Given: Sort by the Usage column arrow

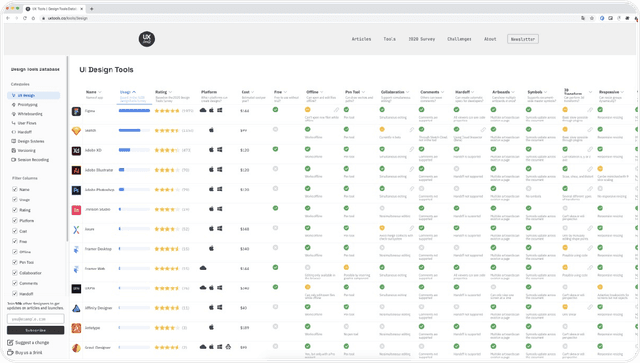Looking at the screenshot, I should (134, 92).
